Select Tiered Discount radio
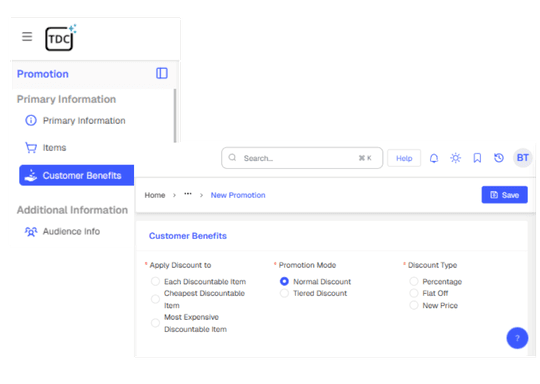The image size is (540, 384). coord(284,293)
